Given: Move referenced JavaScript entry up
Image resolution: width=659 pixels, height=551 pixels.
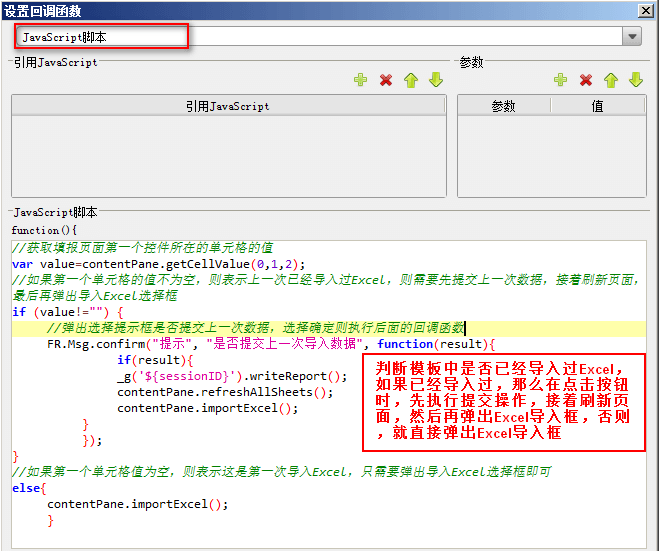Looking at the screenshot, I should (411, 79).
